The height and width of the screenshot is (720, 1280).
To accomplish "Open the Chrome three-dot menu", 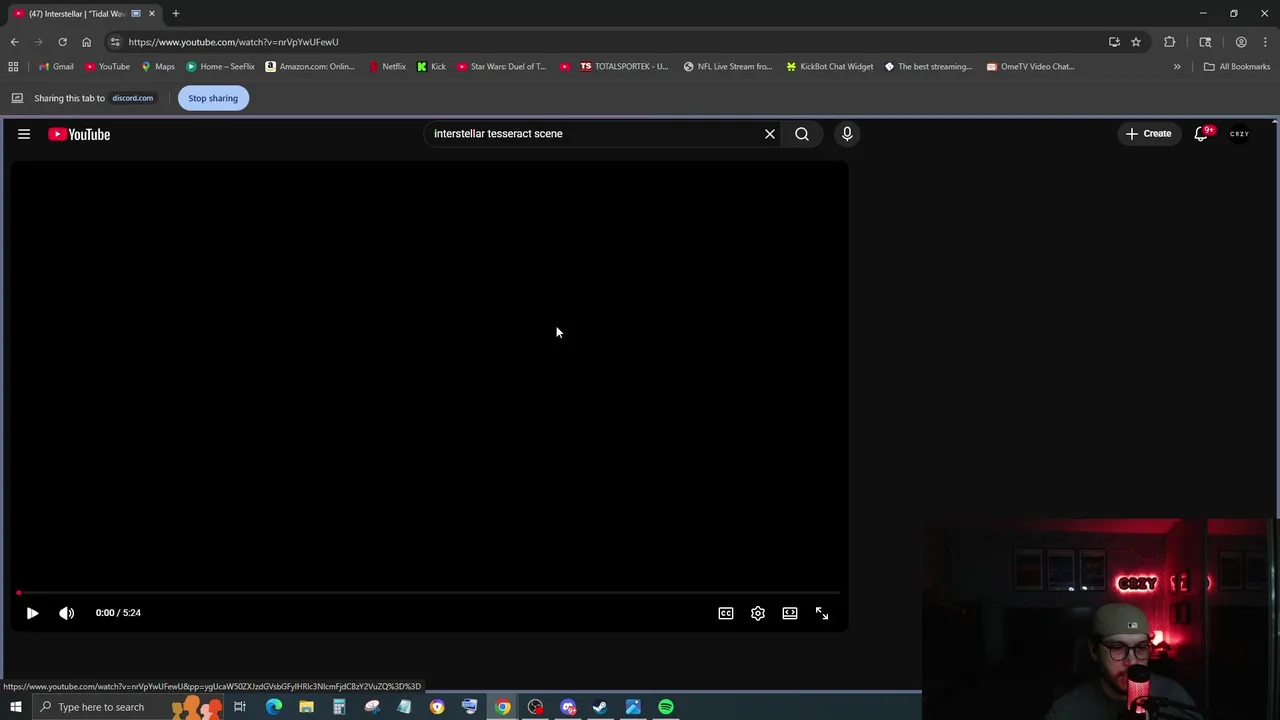I will (1265, 42).
